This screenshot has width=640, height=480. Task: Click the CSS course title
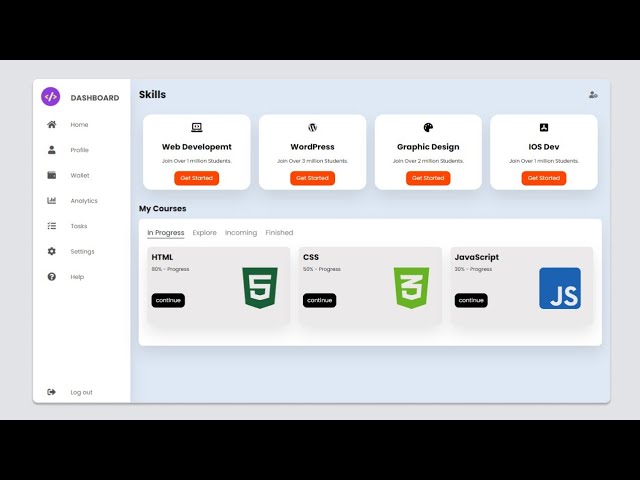[311, 257]
